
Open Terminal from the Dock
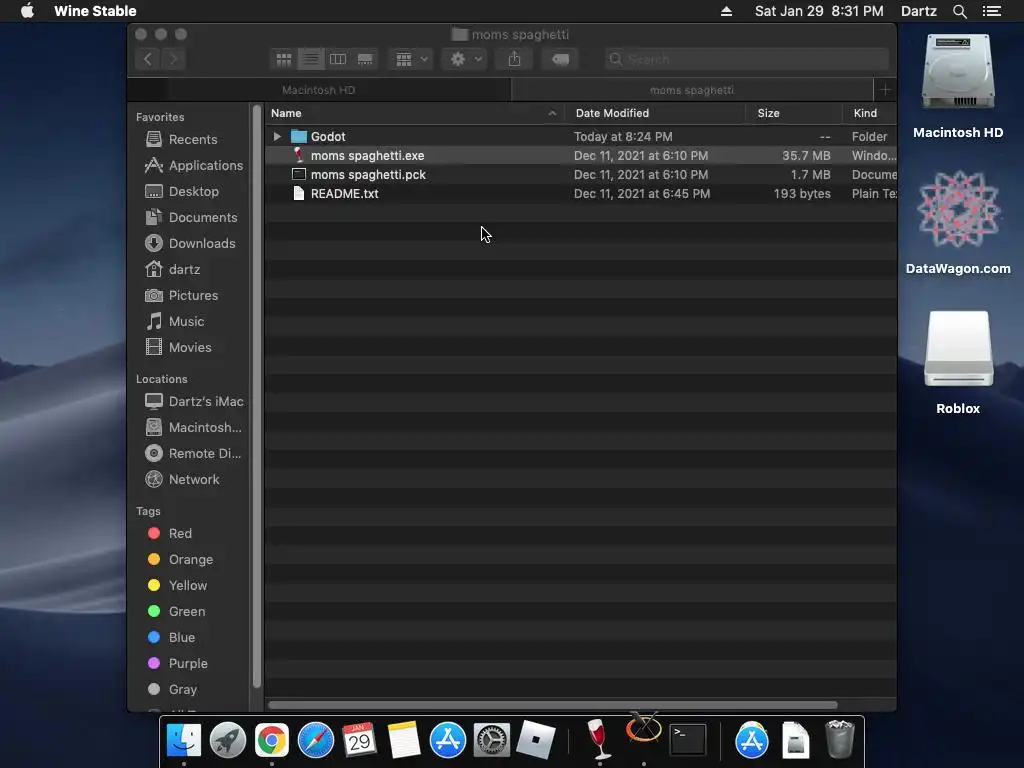[688, 741]
